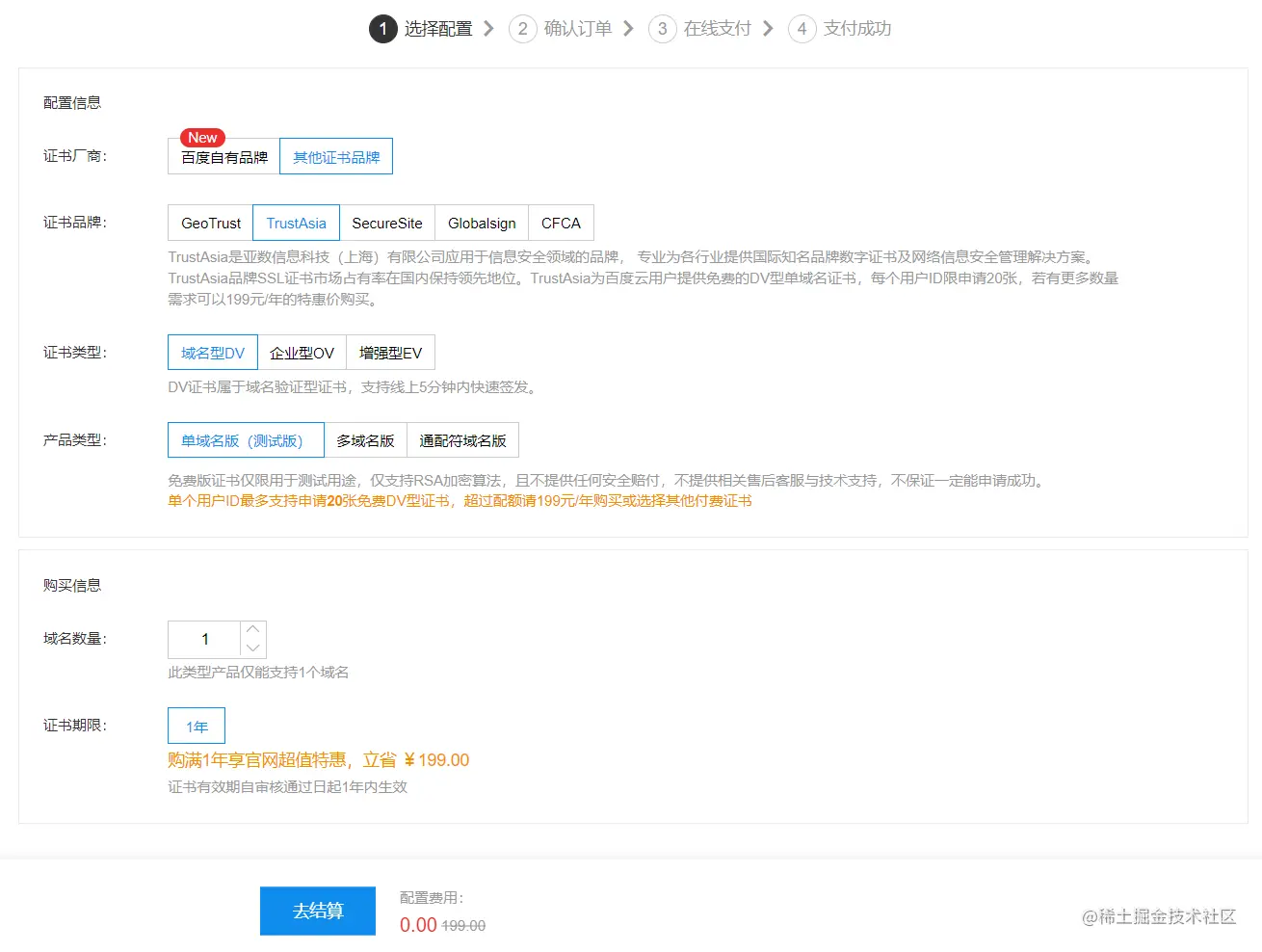The width and height of the screenshot is (1262, 952).
Task: Click the 配置费用 label
Action: pyautogui.click(x=432, y=898)
